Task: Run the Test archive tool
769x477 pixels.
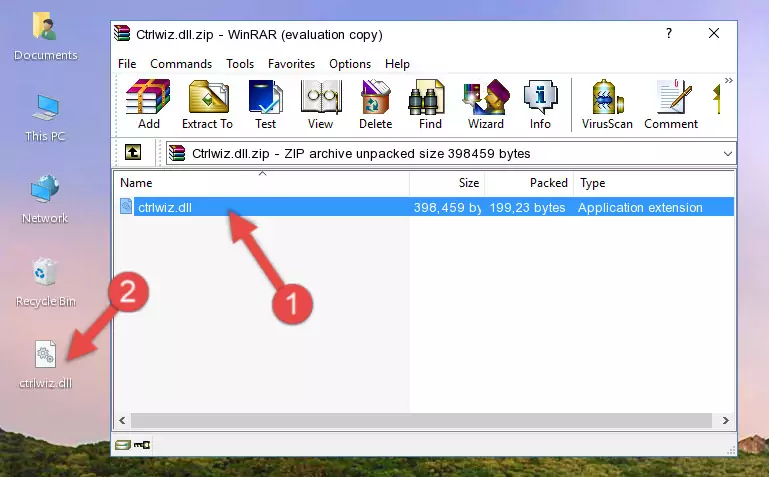Action: [x=265, y=104]
